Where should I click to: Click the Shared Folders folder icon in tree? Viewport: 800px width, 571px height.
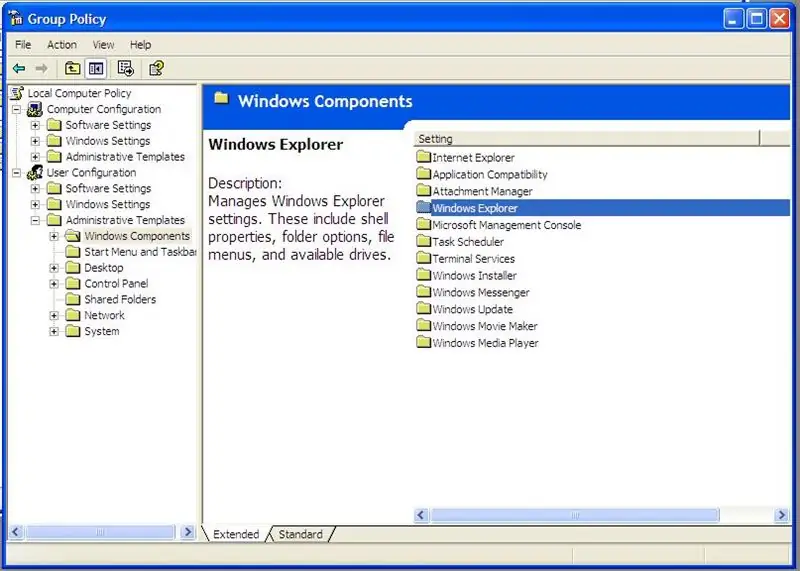(x=73, y=299)
